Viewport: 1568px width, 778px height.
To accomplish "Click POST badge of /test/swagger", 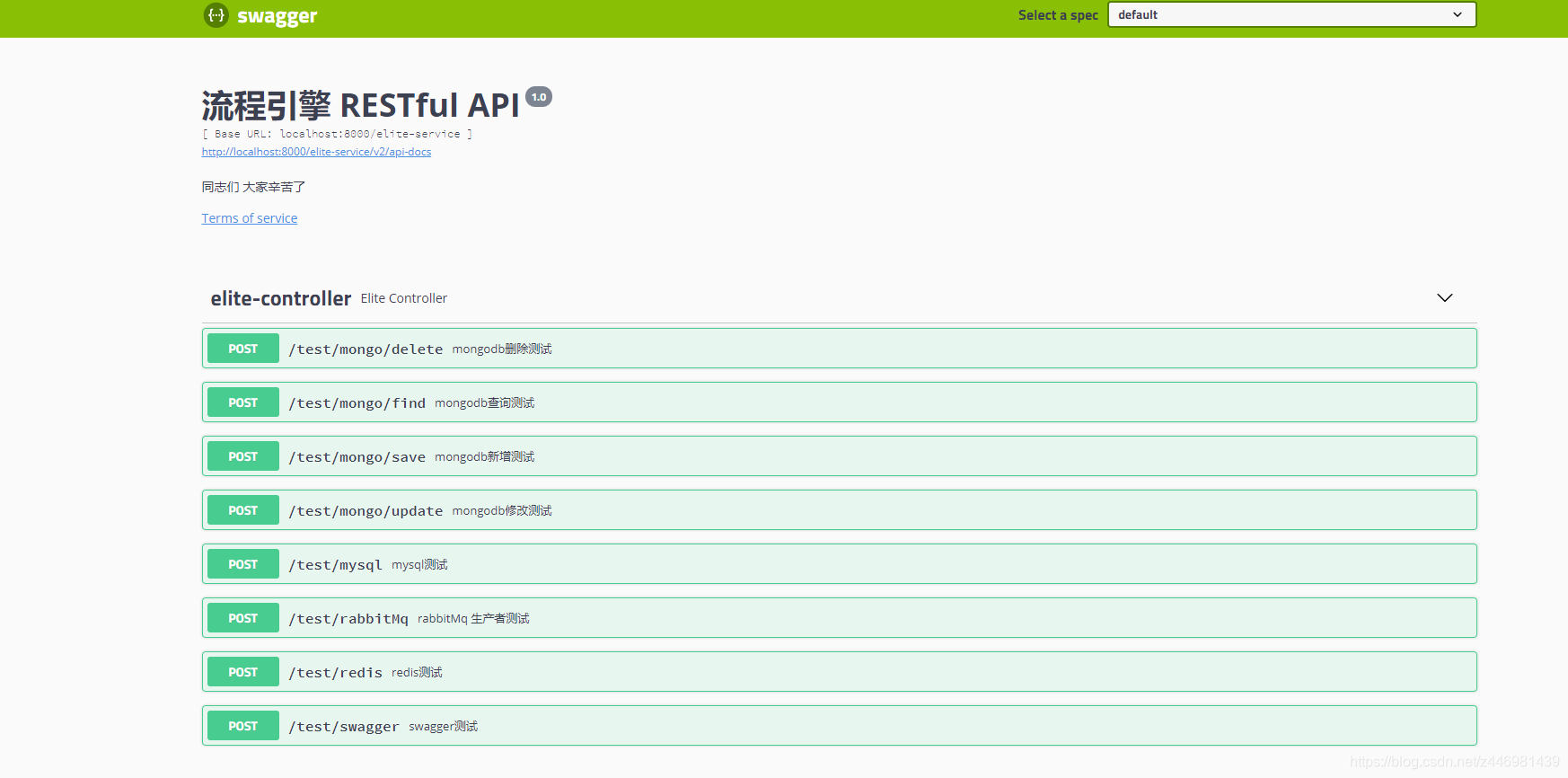I will (x=243, y=726).
